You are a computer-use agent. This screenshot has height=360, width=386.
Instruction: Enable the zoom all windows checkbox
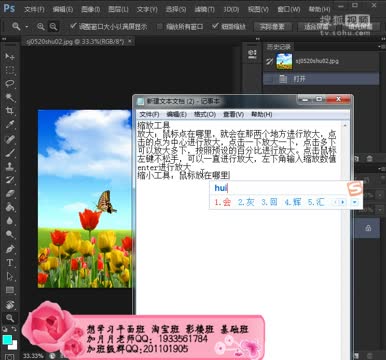(x=160, y=27)
